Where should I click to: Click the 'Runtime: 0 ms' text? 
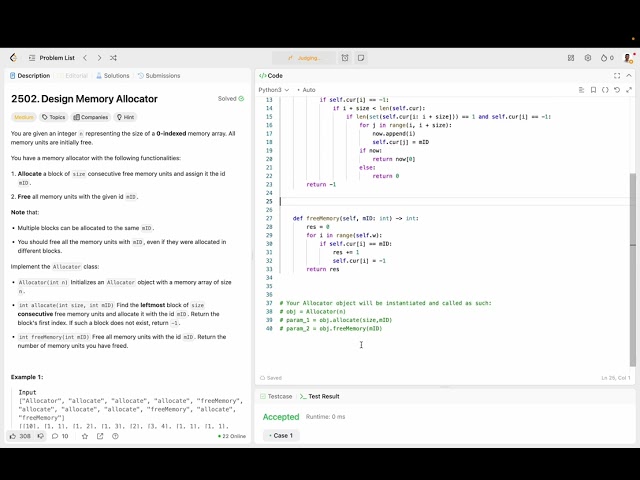(325, 417)
